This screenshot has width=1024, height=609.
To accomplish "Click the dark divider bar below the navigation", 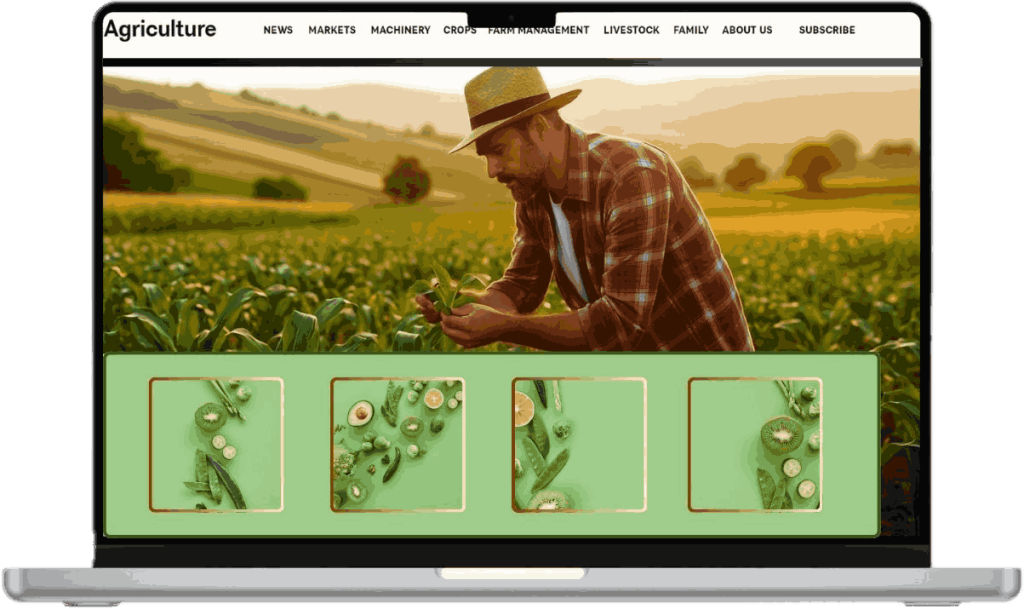I will (511, 62).
